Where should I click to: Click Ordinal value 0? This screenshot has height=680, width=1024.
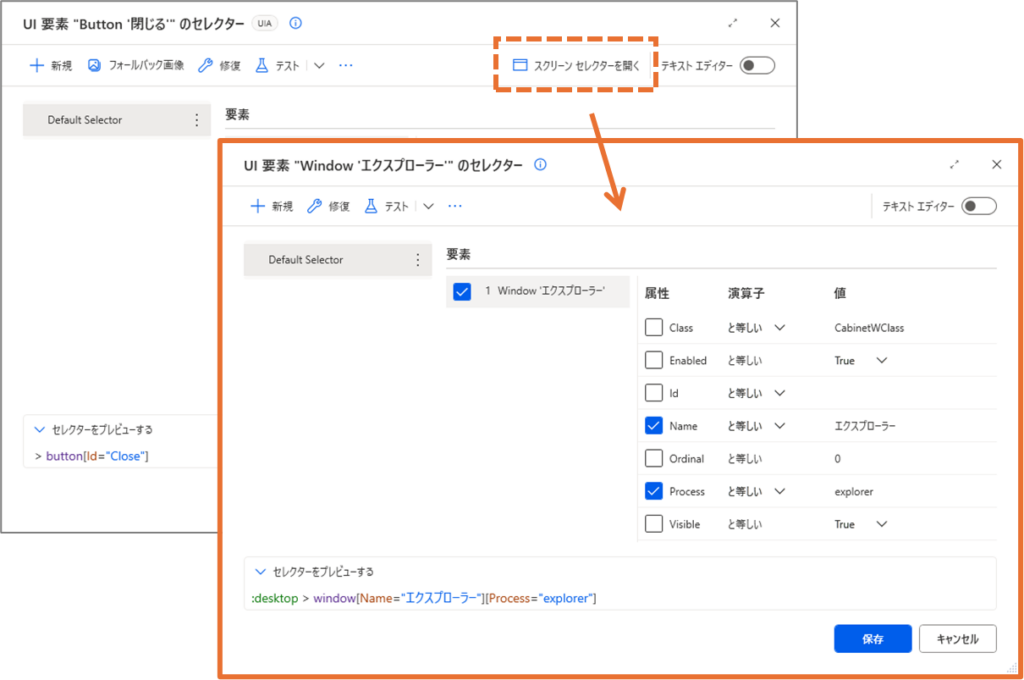click(x=837, y=458)
